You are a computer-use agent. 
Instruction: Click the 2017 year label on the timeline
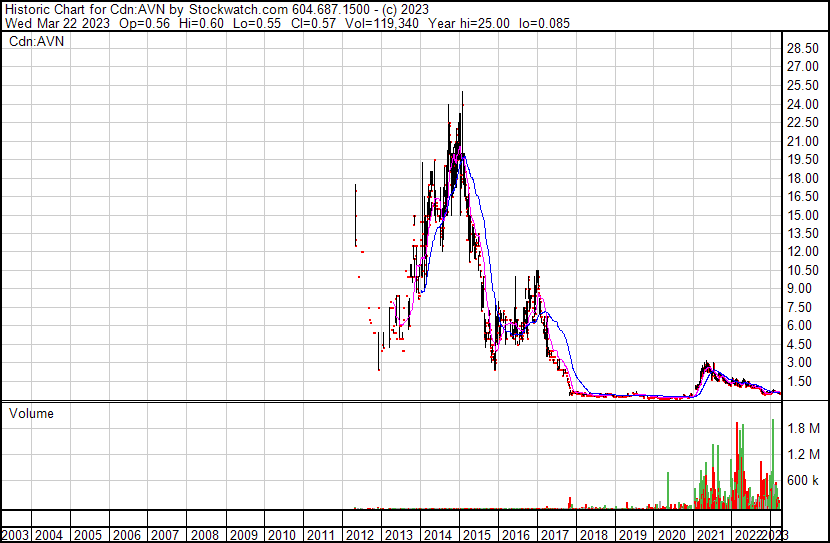click(554, 535)
